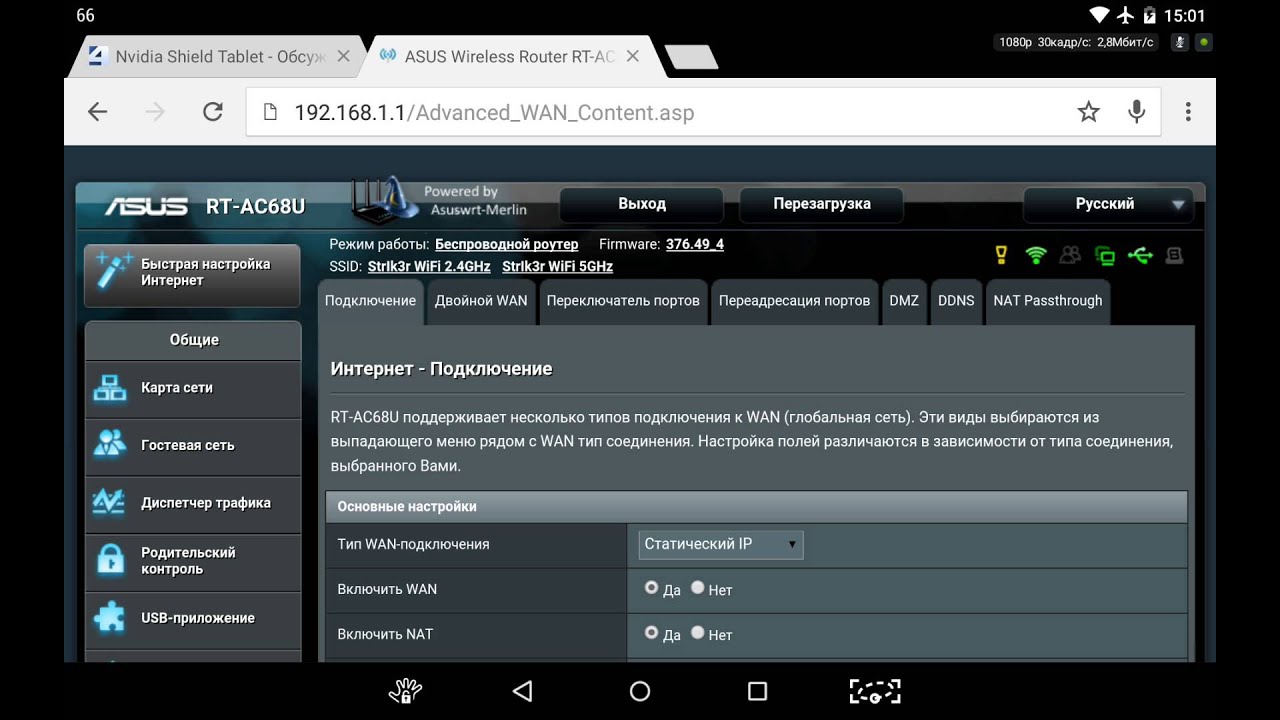The width and height of the screenshot is (1280, 720).
Task: Click the browser forward arrow
Action: 155,112
